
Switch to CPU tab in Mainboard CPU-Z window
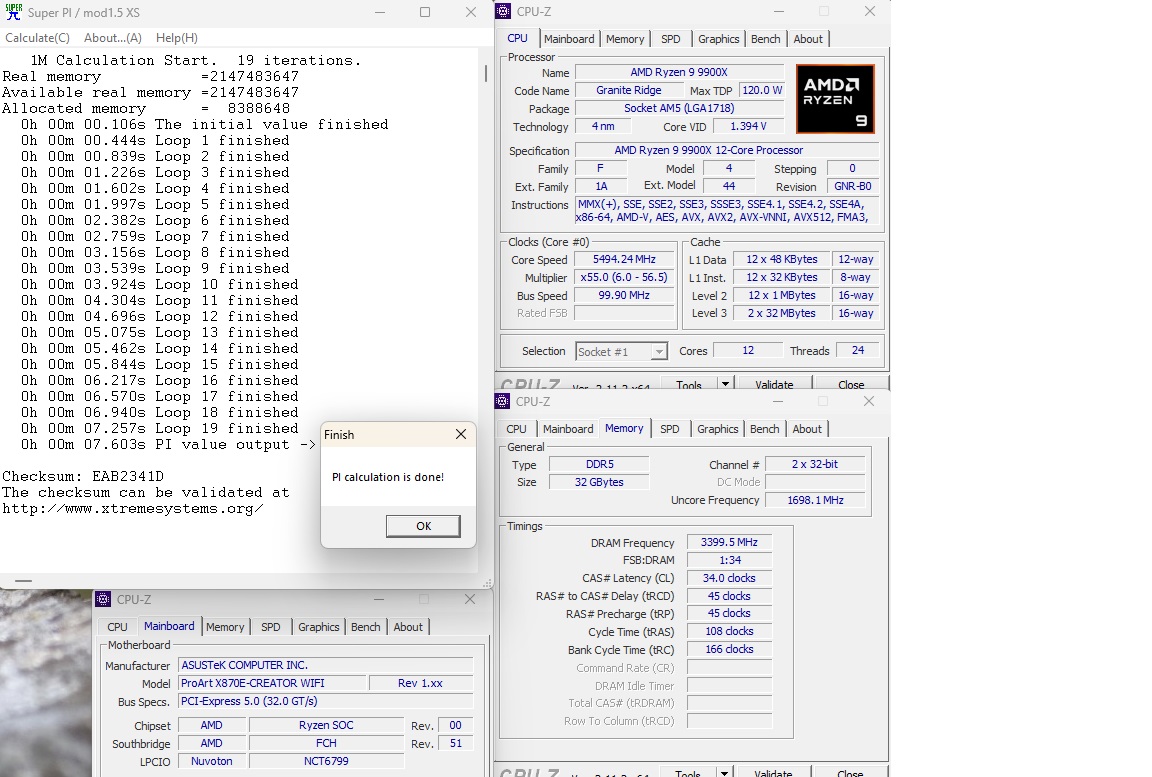coord(118,627)
